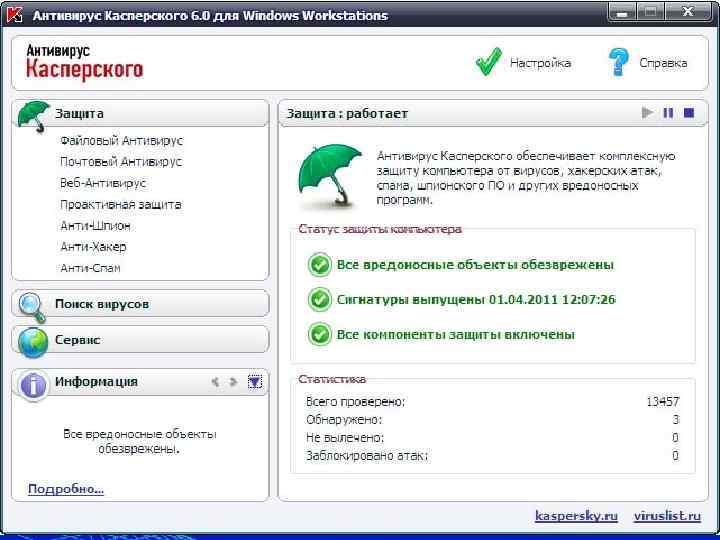Open the kaspersky.ru link

pyautogui.click(x=576, y=516)
